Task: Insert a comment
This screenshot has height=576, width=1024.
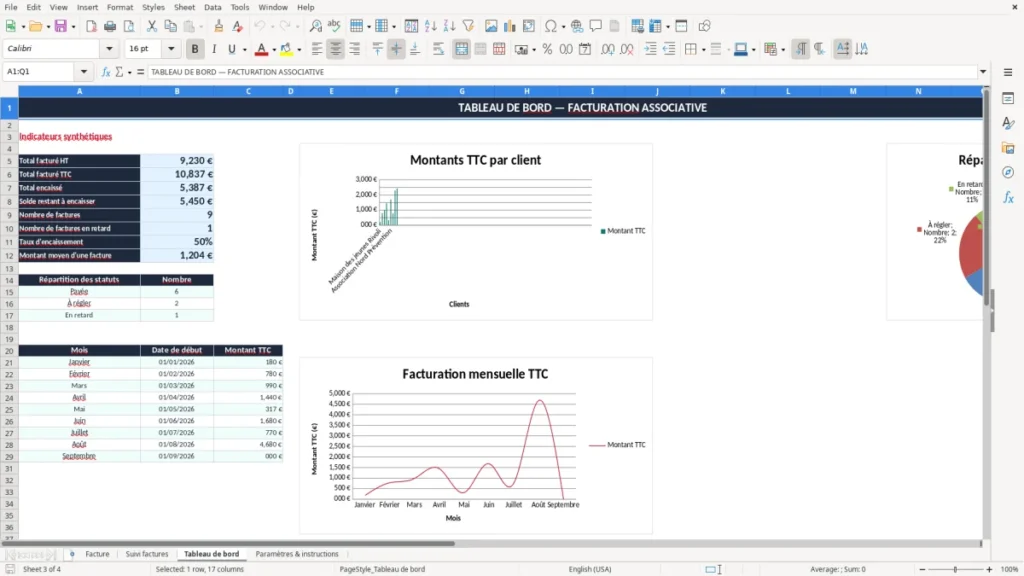Action: (596, 26)
